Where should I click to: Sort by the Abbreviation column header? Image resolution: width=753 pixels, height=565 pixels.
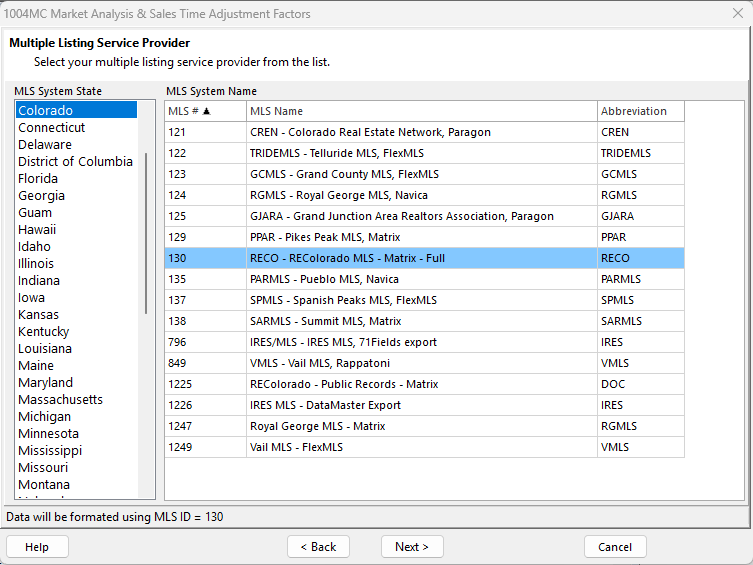(641, 111)
